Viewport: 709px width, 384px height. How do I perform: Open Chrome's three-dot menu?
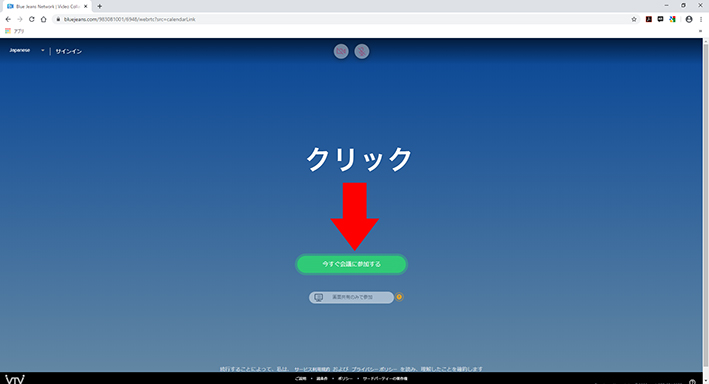click(701, 19)
